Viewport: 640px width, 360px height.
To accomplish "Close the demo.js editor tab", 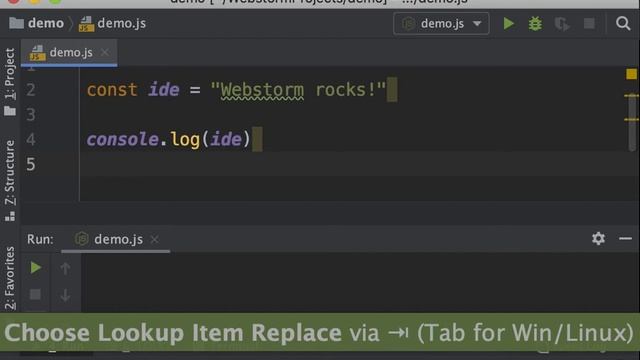I will point(105,52).
